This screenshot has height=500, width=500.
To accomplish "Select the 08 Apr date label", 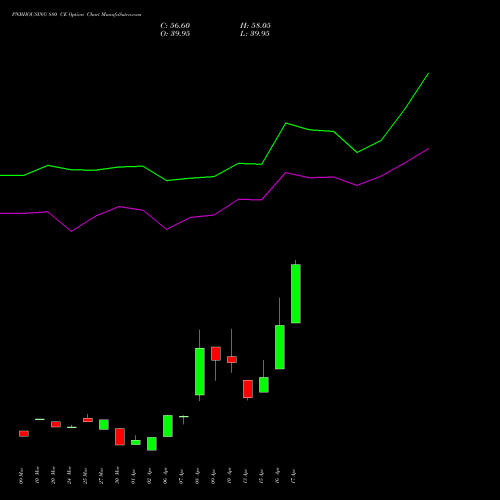I will tap(197, 476).
